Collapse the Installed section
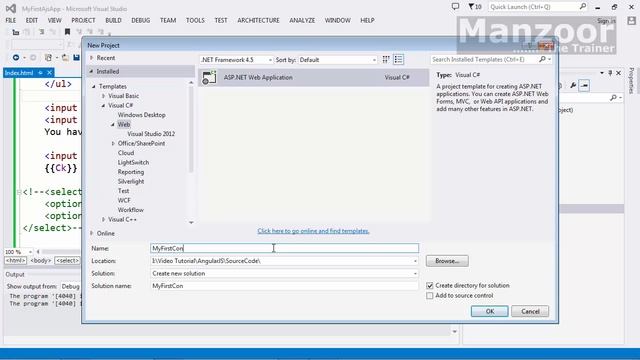The width and height of the screenshot is (640, 360). coord(91,71)
